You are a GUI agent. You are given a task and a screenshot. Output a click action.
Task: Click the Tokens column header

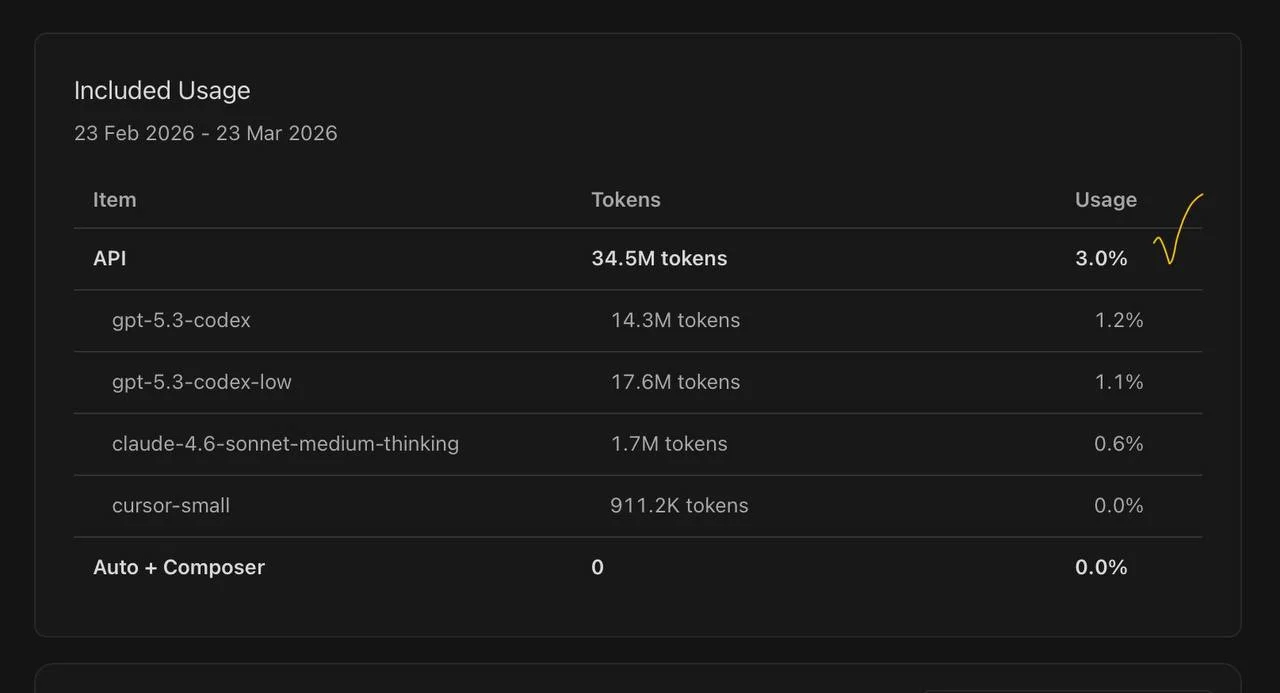click(625, 199)
